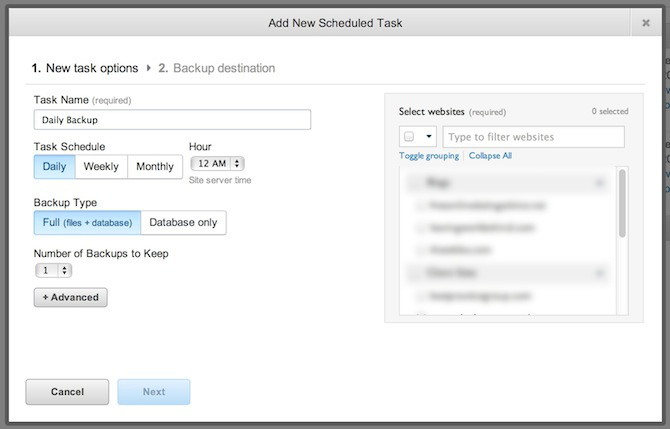Select step 1 New task options

click(x=84, y=68)
